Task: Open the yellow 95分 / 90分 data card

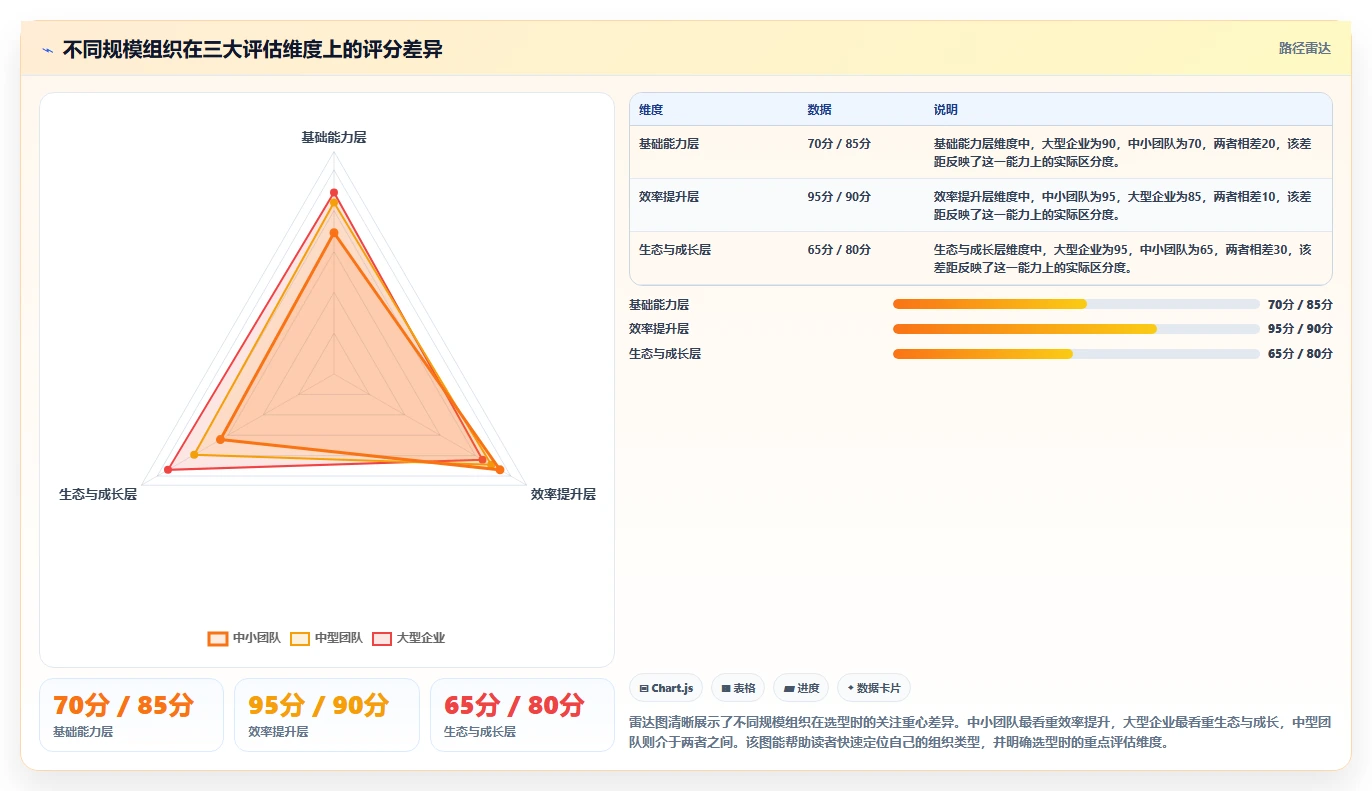Action: click(327, 715)
